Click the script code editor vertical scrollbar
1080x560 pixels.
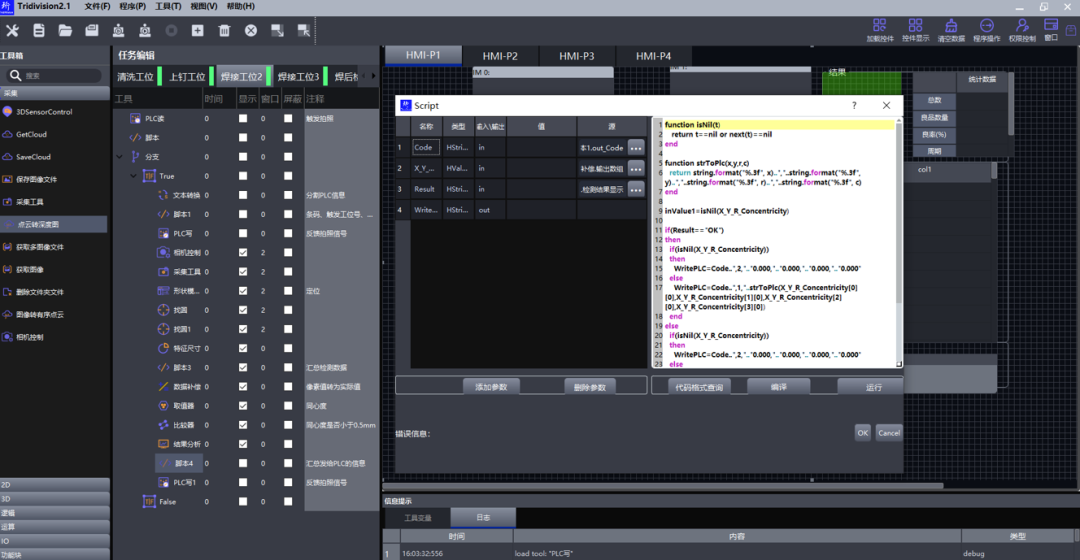pos(899,220)
